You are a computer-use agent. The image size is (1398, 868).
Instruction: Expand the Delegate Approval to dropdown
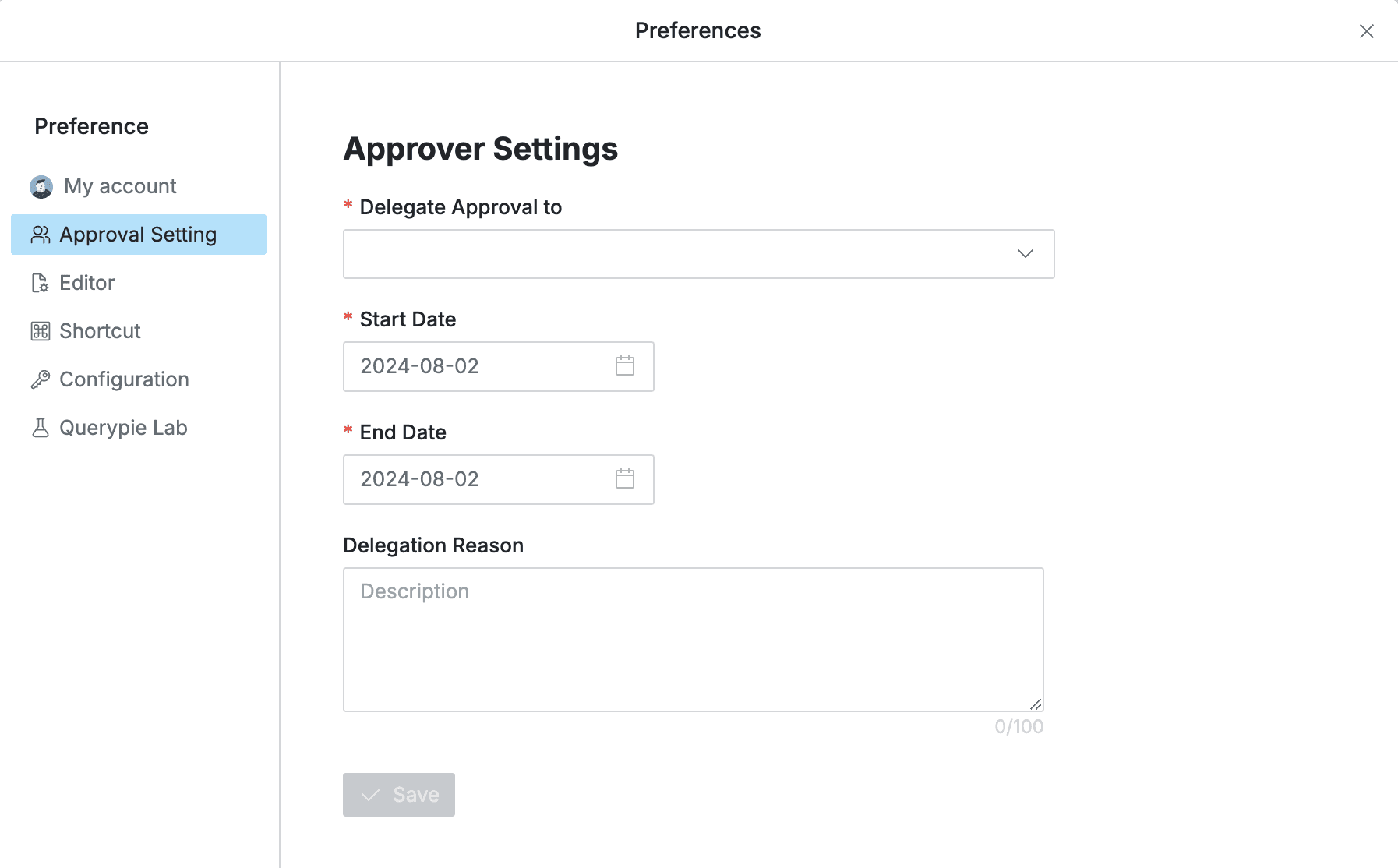tap(1026, 253)
